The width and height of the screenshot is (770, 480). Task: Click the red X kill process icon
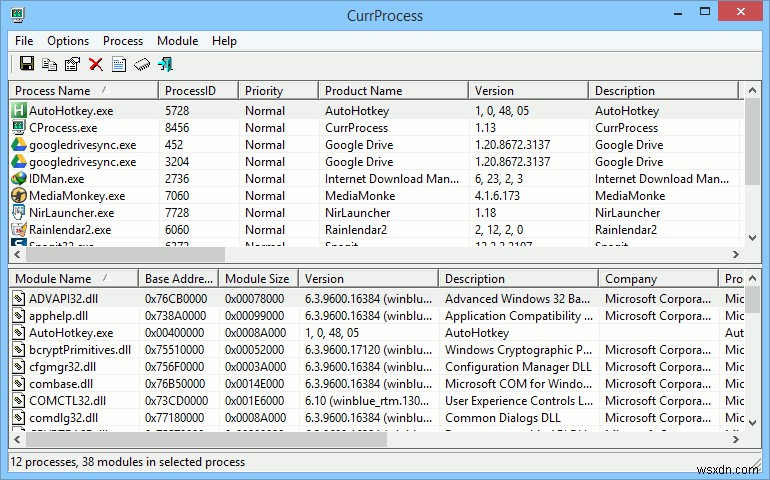click(x=96, y=64)
